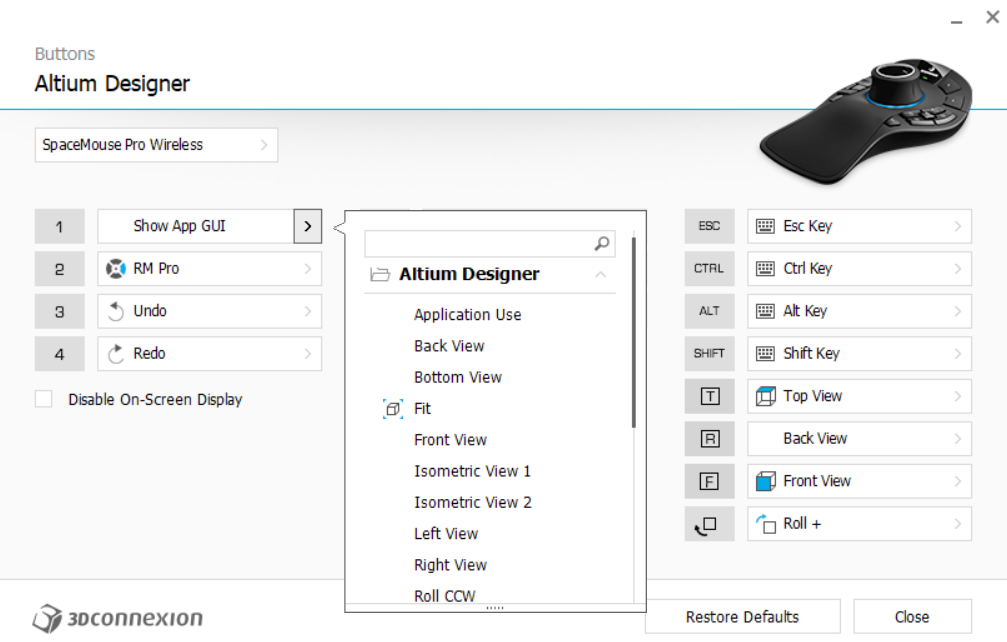Select Bottom View from command list
Screen dimensions: 1007x642
(x=458, y=377)
